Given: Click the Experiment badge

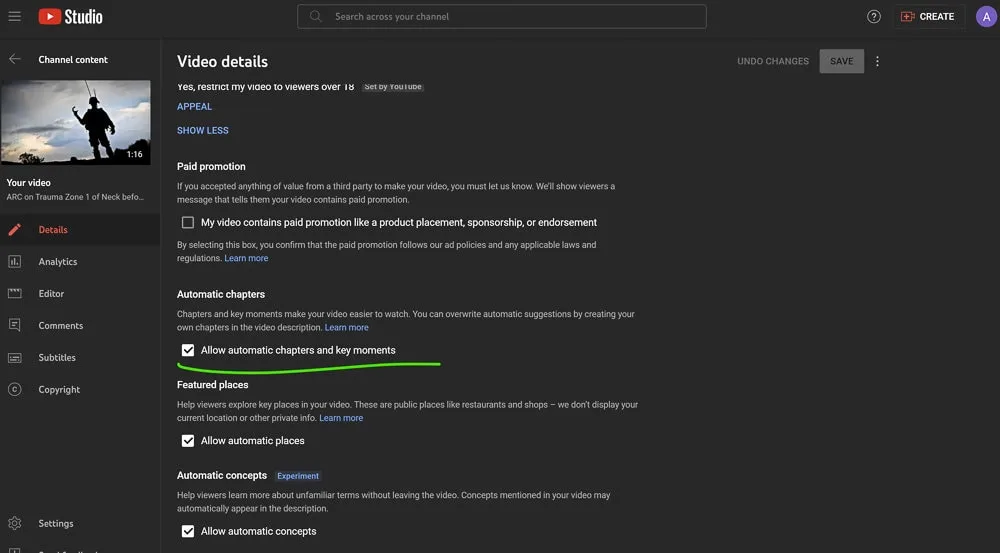Looking at the screenshot, I should pos(298,476).
